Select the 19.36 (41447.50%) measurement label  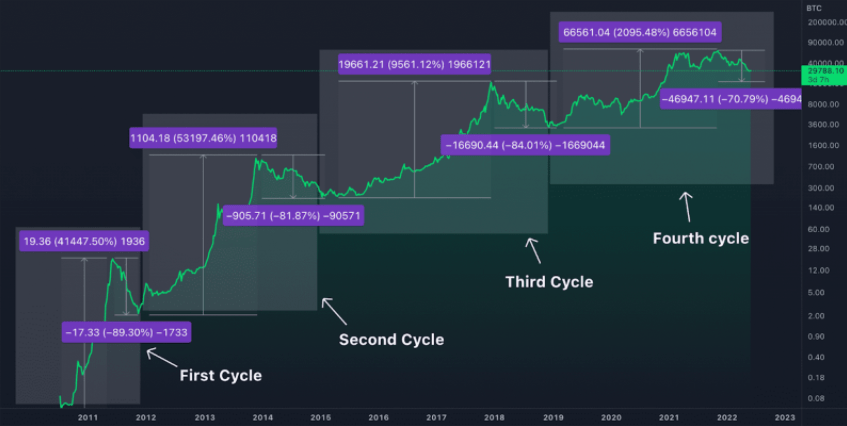(x=84, y=241)
